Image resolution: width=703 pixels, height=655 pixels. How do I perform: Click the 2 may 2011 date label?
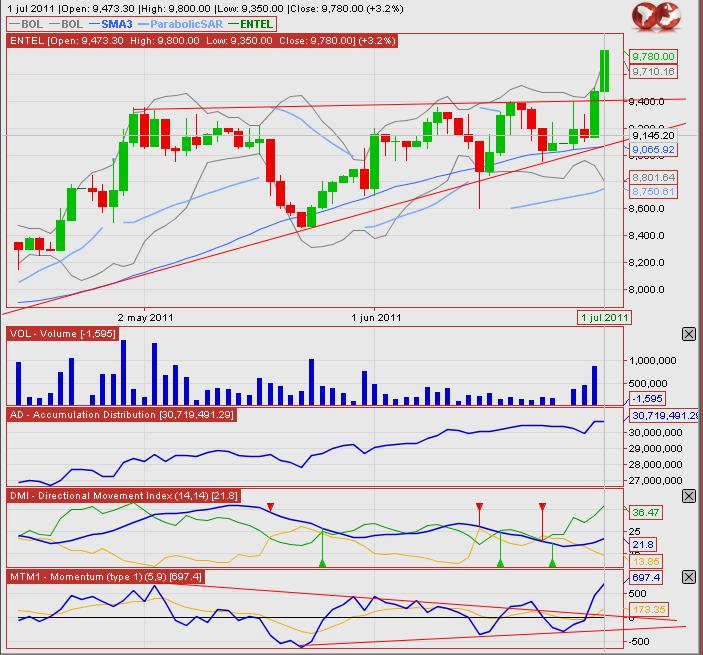pyautogui.click(x=145, y=318)
